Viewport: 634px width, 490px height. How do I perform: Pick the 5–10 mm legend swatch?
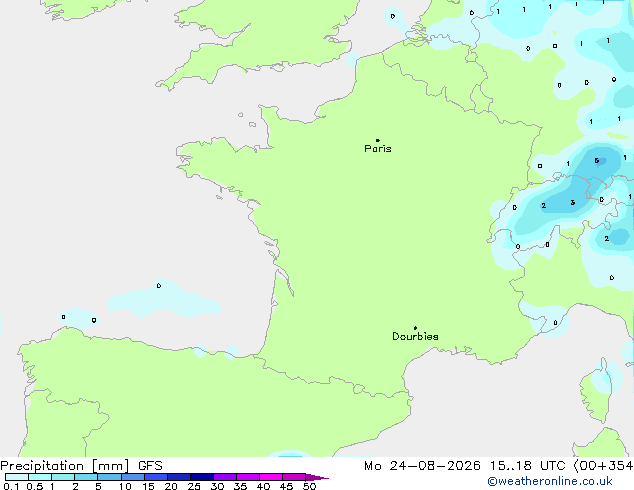click(109, 477)
